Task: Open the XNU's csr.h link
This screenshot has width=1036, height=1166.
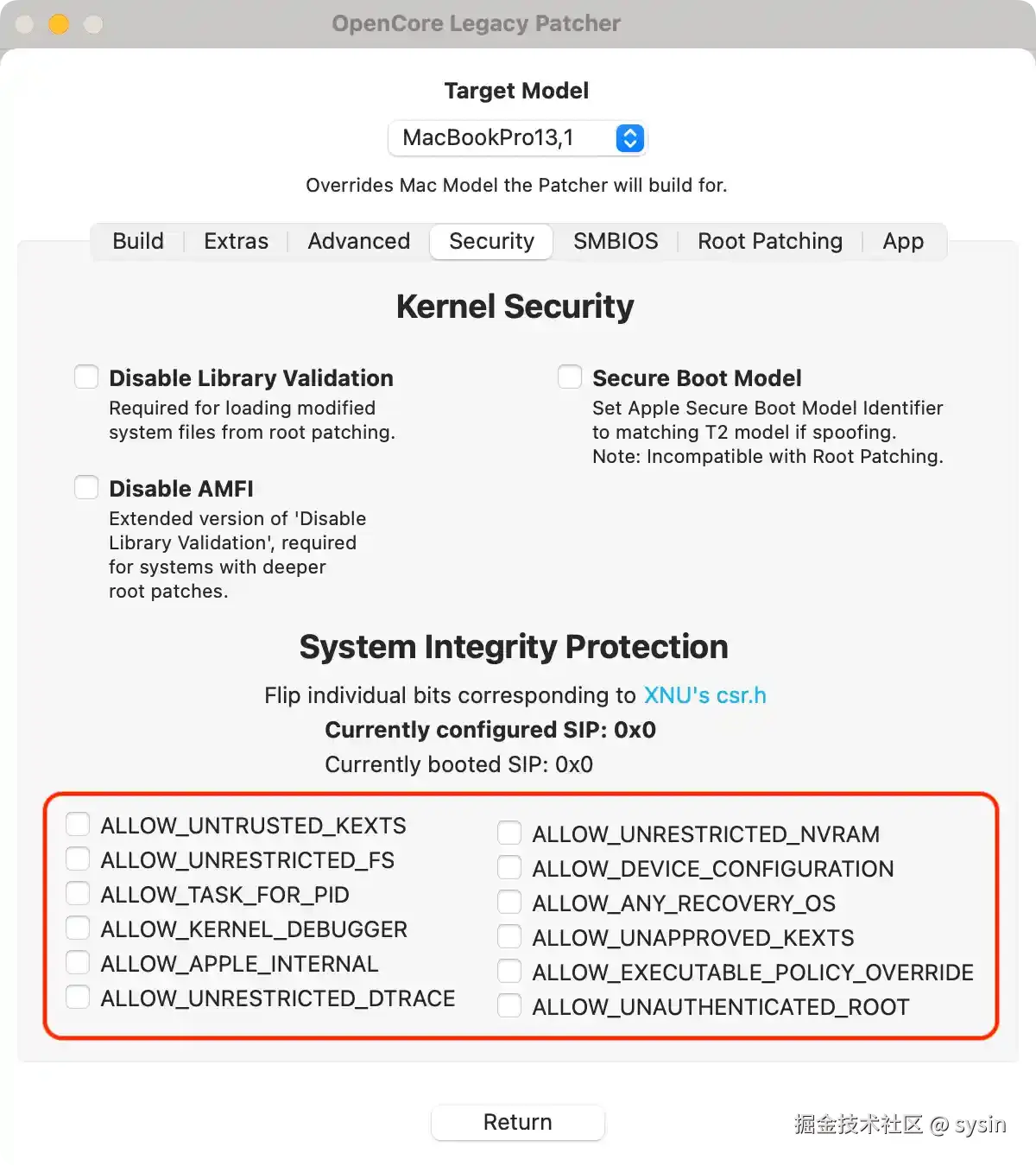Action: click(x=704, y=695)
